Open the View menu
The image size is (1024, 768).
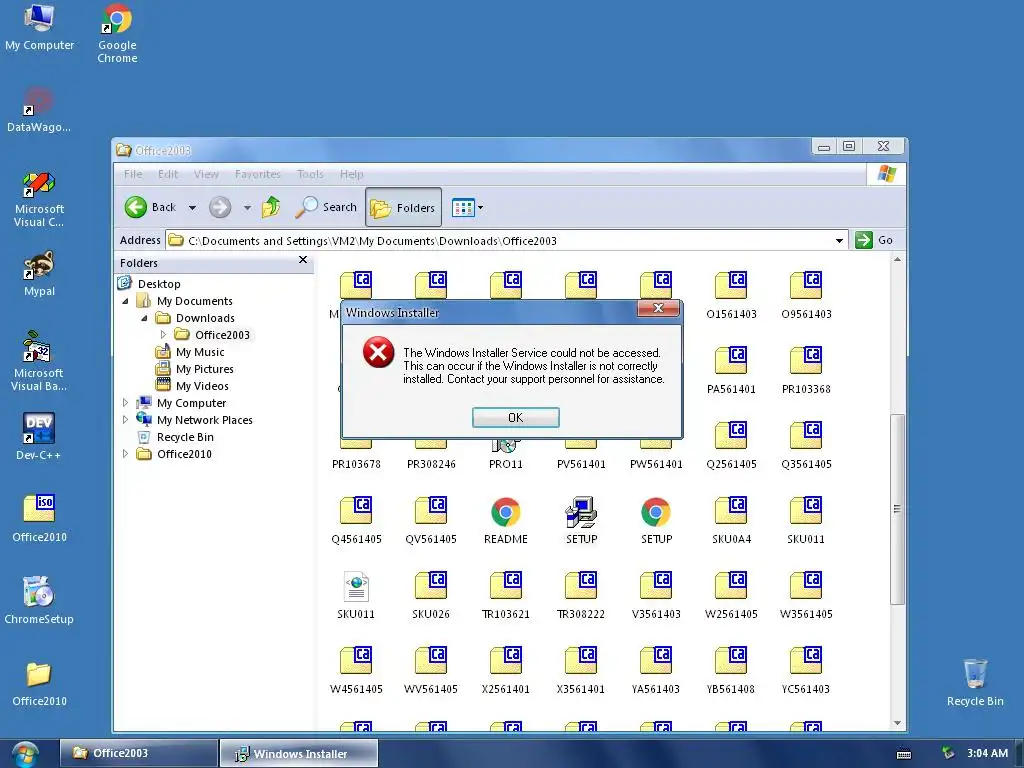pyautogui.click(x=206, y=174)
